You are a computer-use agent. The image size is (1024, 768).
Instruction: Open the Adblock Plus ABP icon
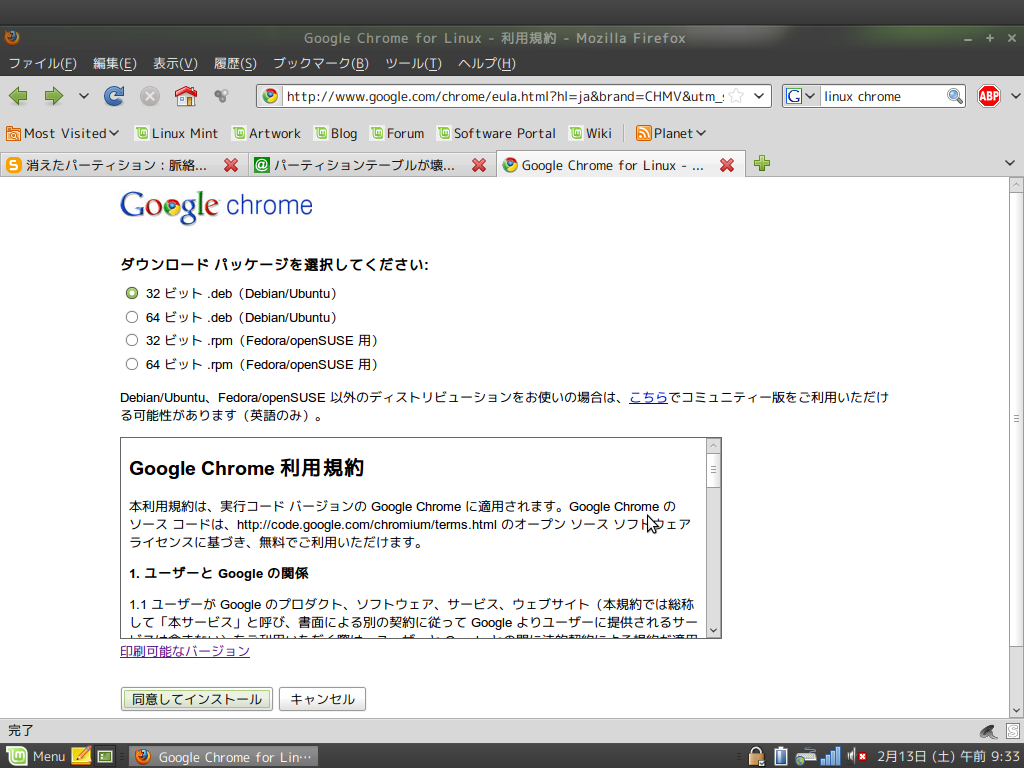pos(989,97)
